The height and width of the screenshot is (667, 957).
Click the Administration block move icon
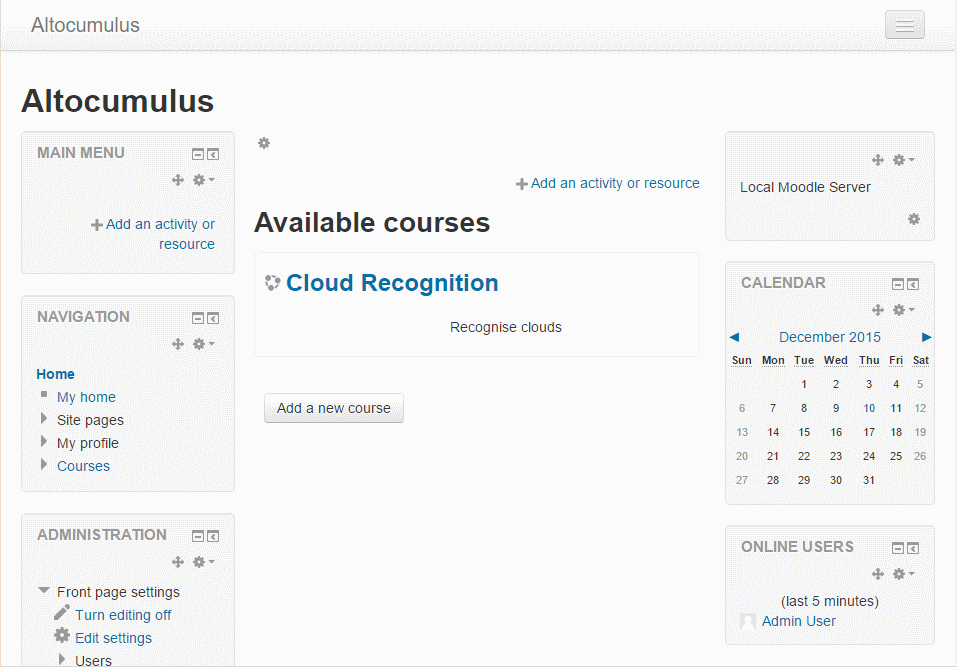178,562
